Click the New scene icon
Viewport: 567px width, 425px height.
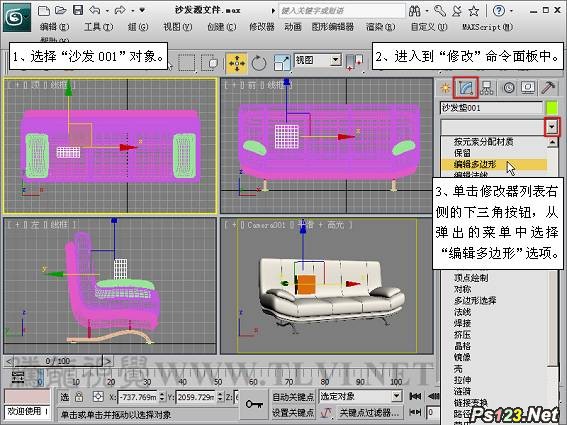(x=44, y=10)
